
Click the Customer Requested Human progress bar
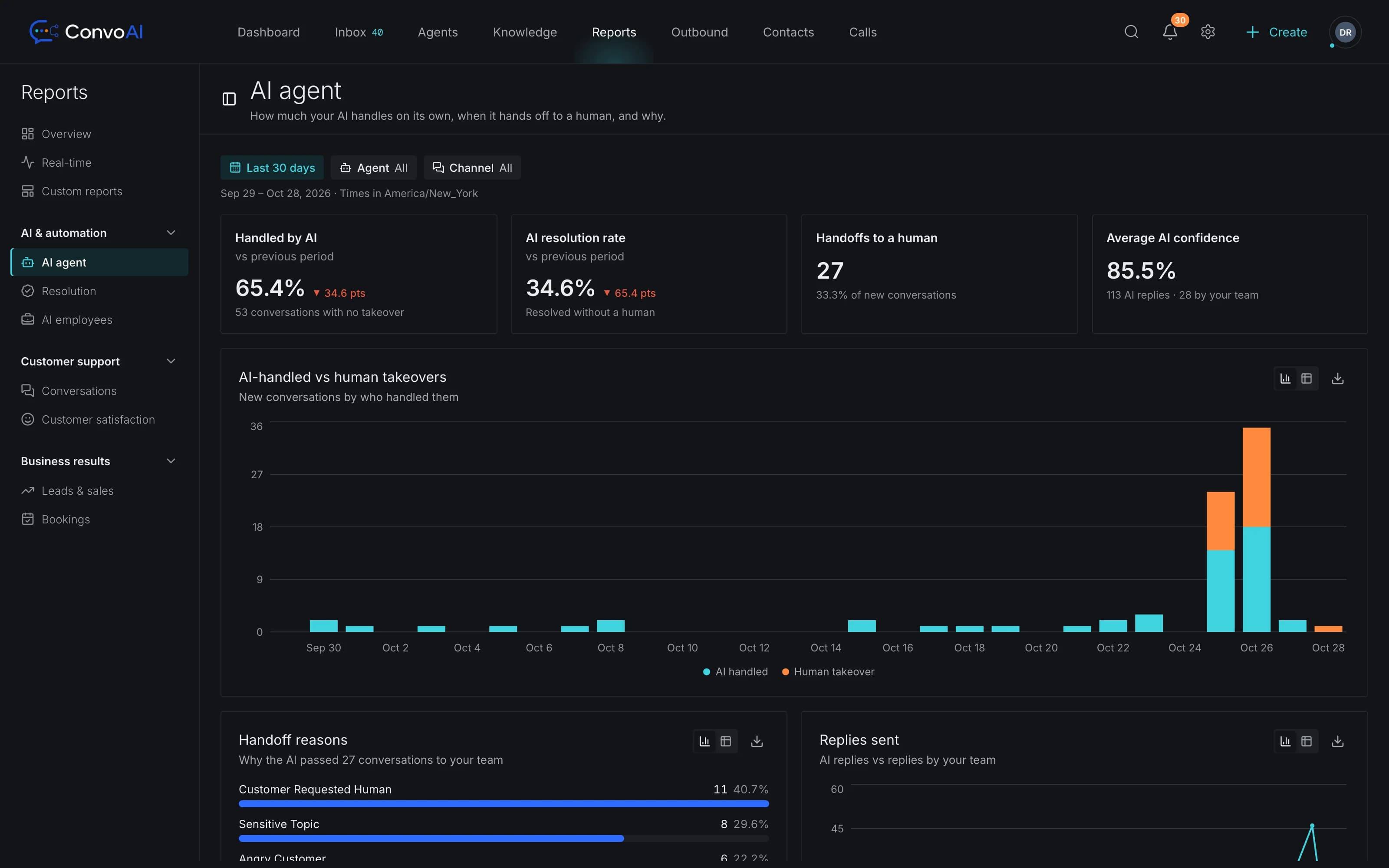[504, 804]
